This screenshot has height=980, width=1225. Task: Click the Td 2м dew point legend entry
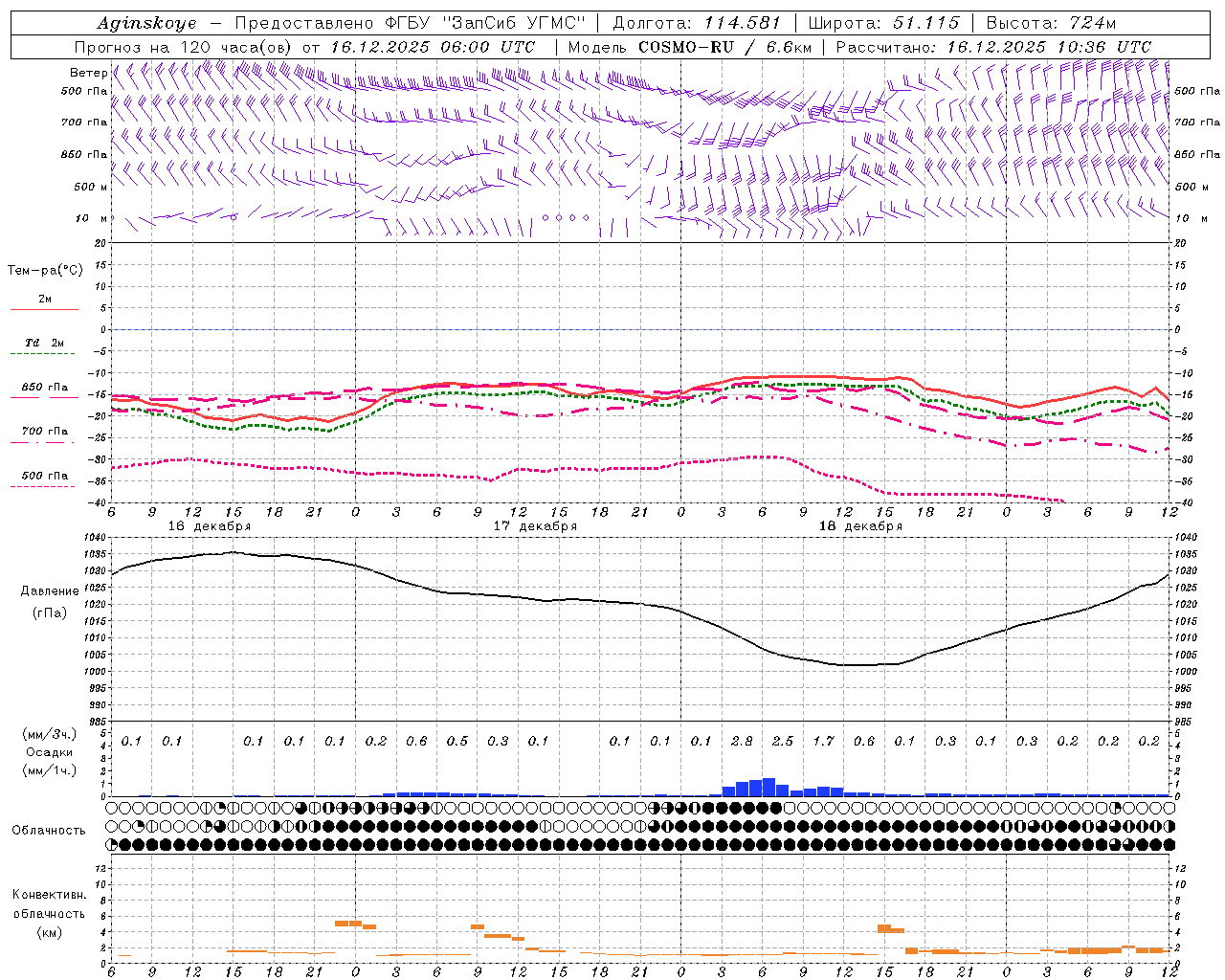coord(45,343)
